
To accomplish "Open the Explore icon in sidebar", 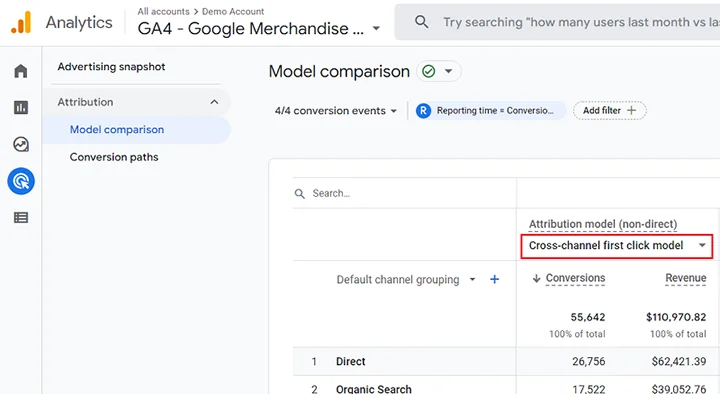I will 21,144.
